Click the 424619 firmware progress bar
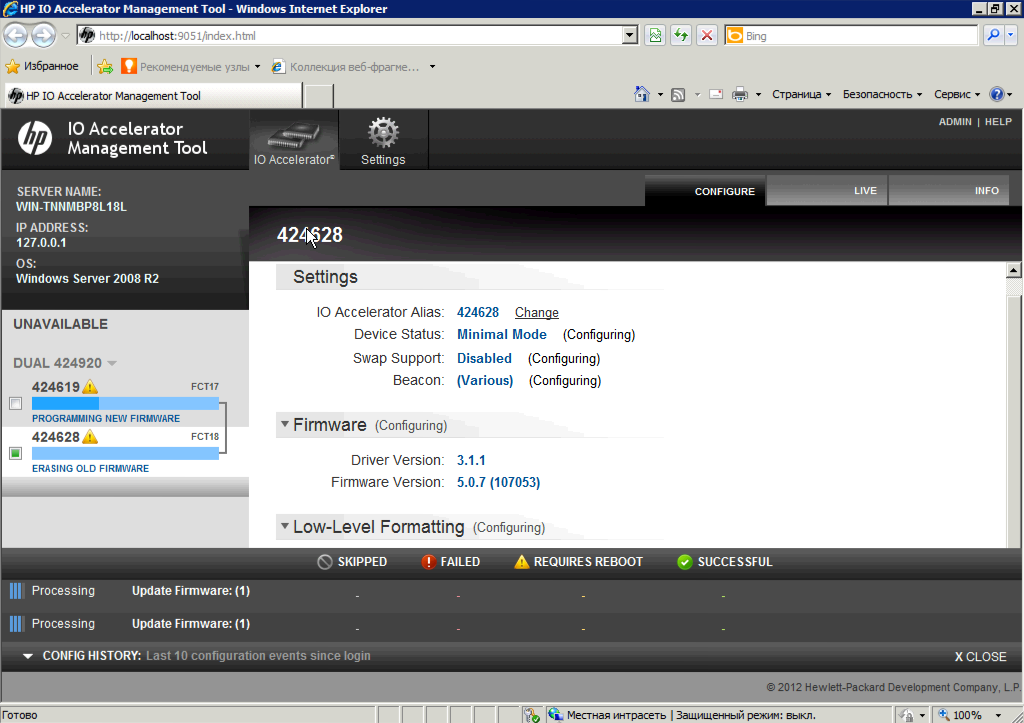 point(125,404)
